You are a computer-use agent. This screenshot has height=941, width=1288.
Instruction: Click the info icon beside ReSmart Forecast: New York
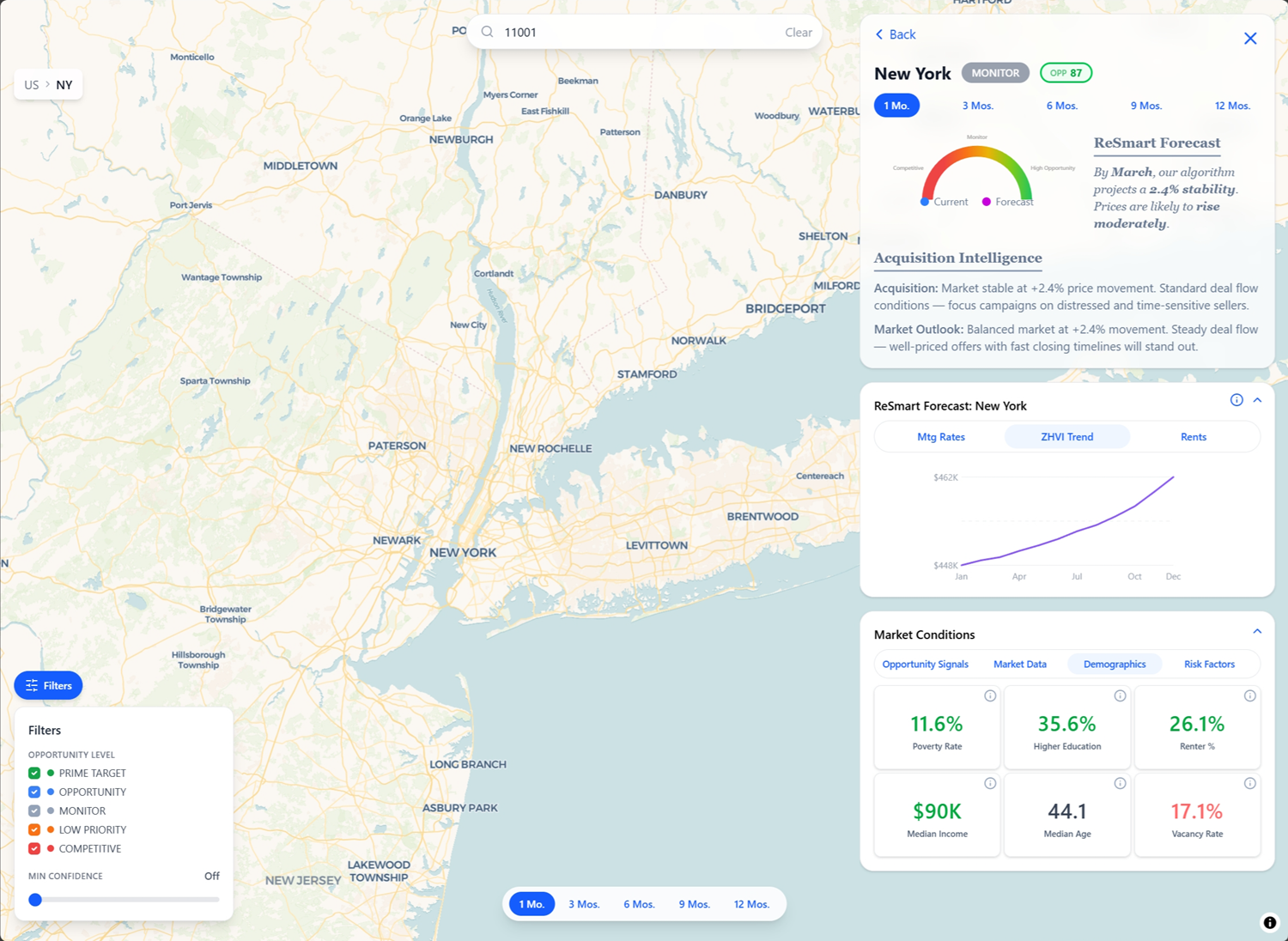tap(1236, 399)
